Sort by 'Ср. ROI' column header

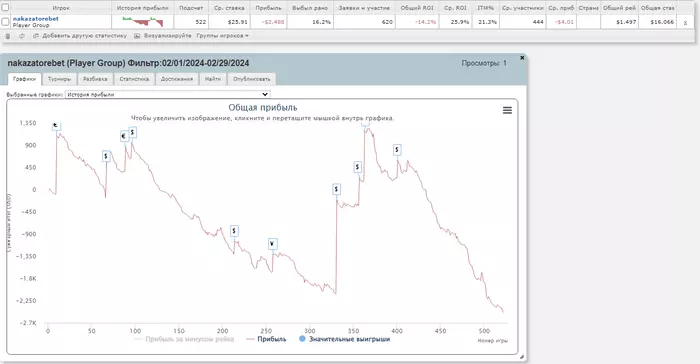pyautogui.click(x=455, y=8)
